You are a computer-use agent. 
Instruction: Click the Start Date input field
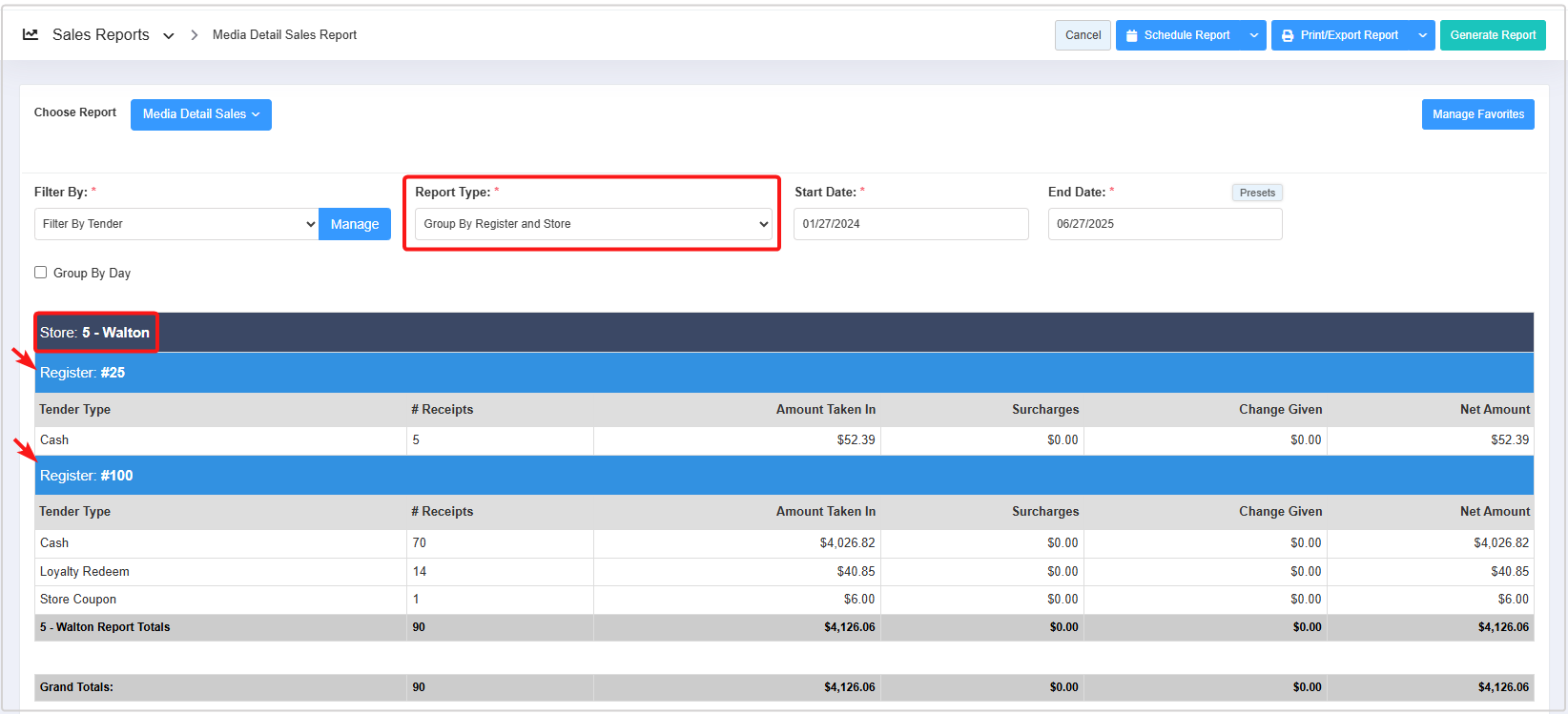click(911, 224)
